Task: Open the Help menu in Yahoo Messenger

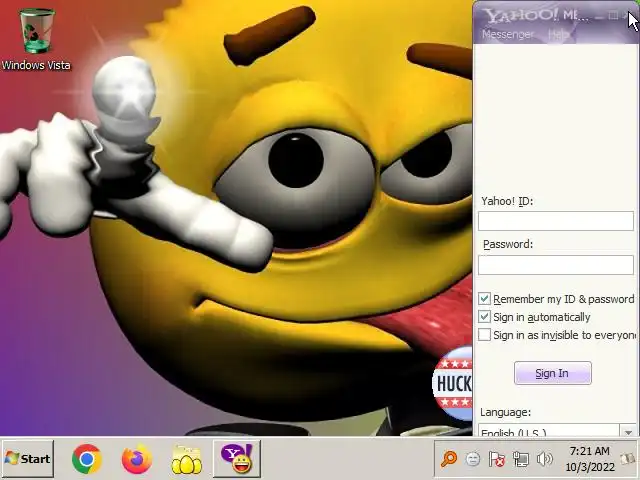Action: pyautogui.click(x=558, y=34)
